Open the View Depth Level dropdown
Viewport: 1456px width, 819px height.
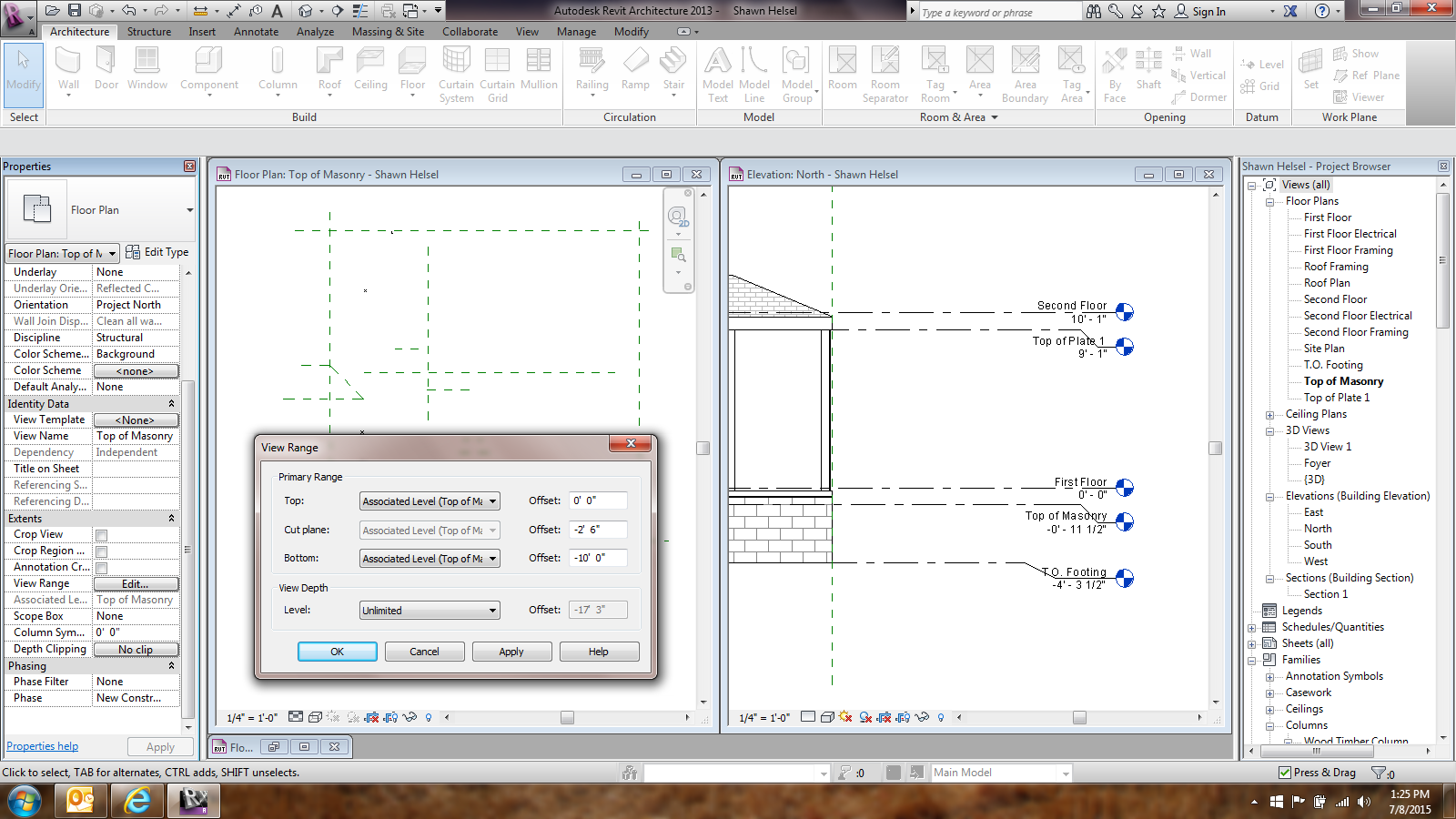pyautogui.click(x=430, y=611)
